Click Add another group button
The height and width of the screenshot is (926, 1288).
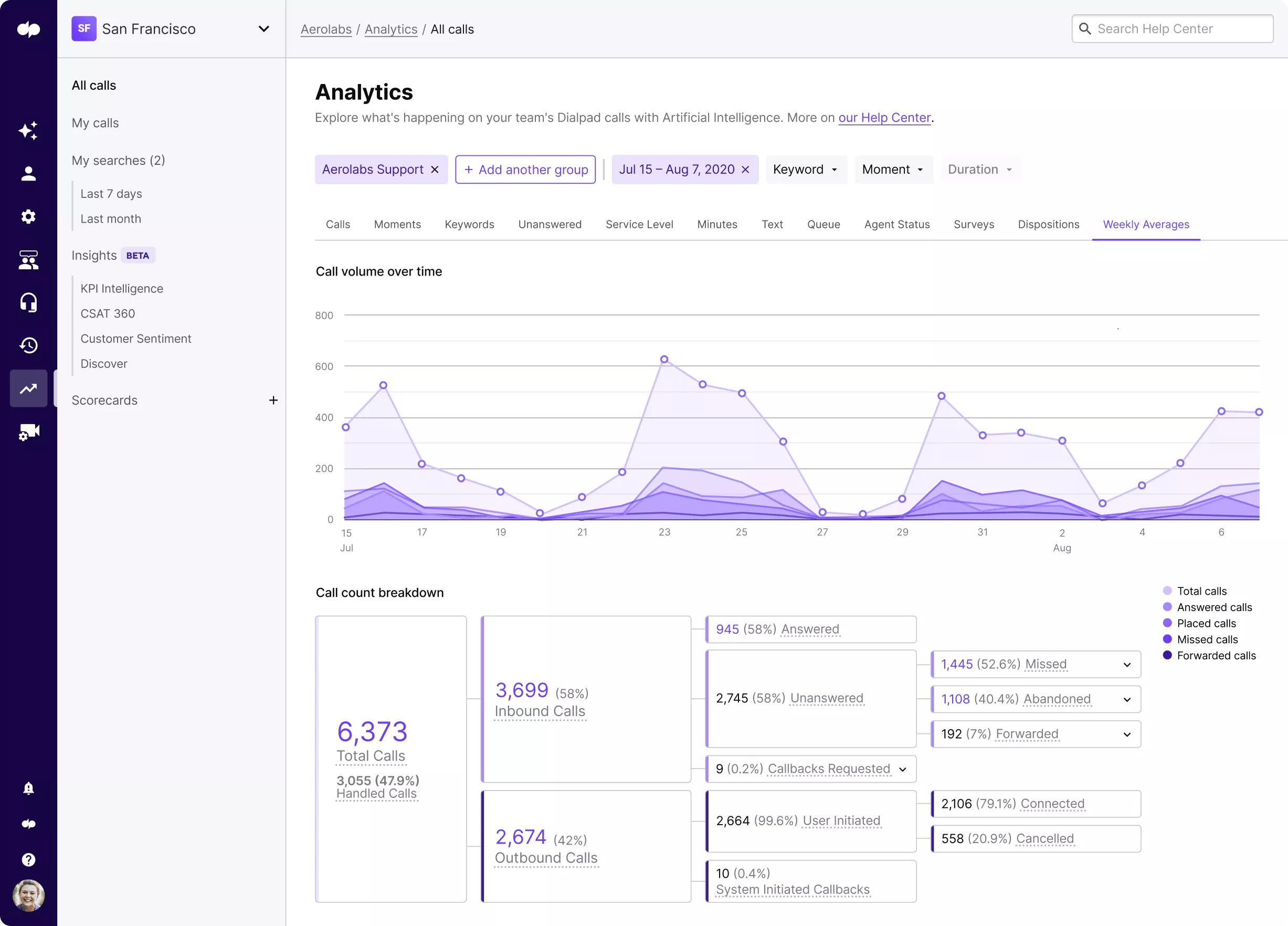click(x=525, y=169)
